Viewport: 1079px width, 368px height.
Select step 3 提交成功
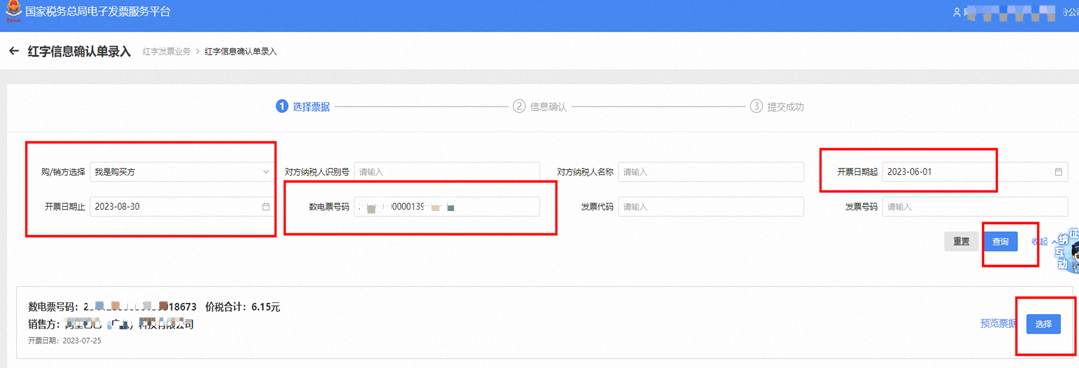[777, 107]
